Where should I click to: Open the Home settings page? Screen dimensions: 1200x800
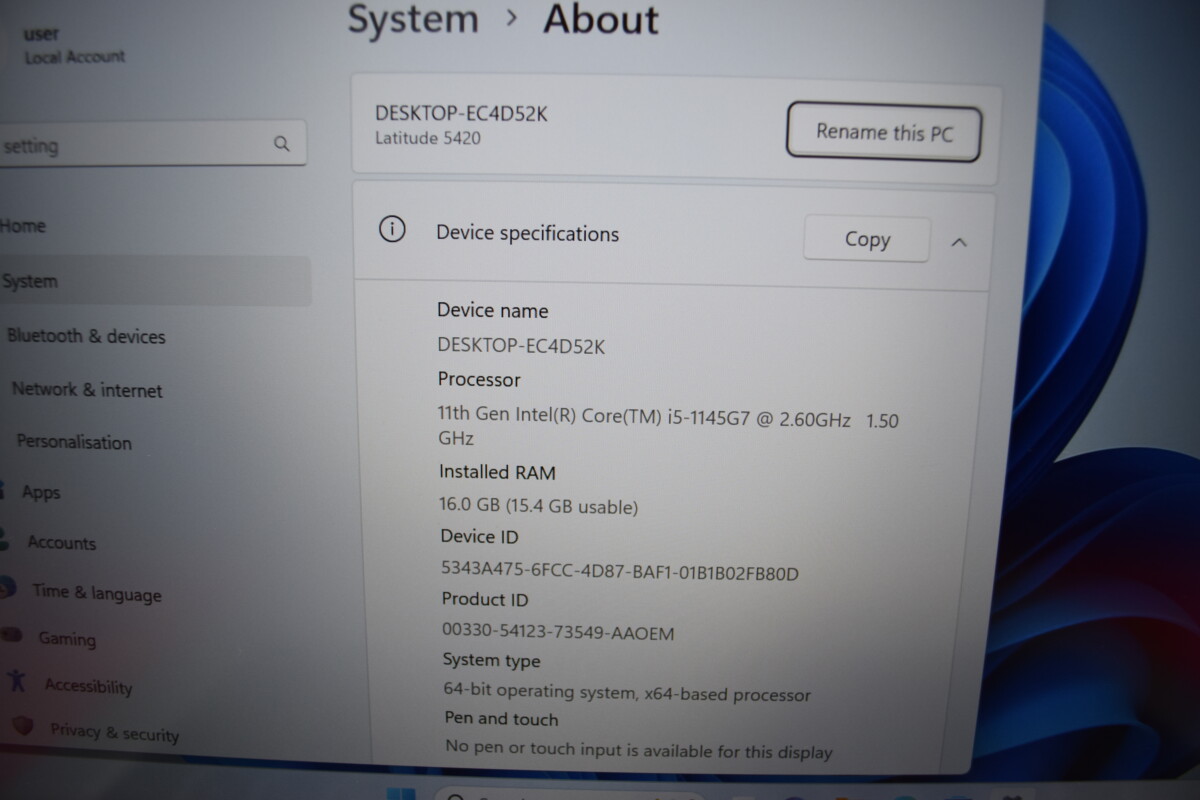pos(23,226)
